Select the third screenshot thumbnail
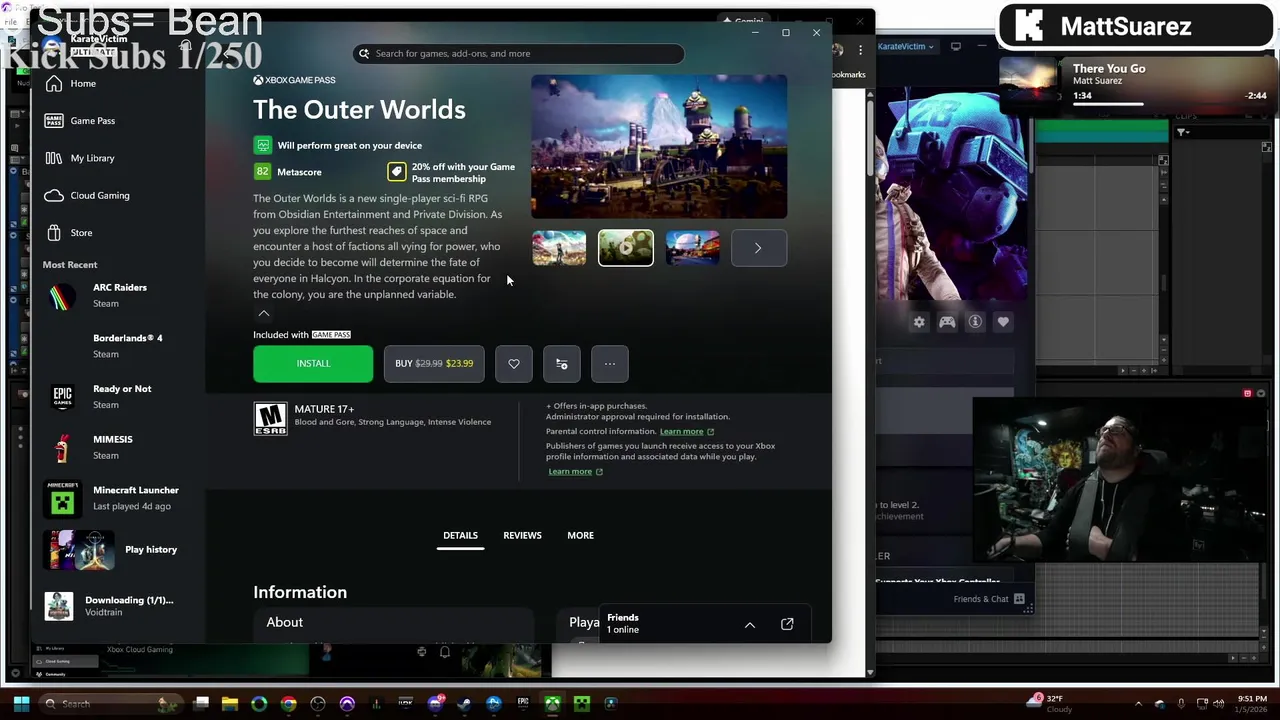The width and height of the screenshot is (1280, 720). [x=692, y=248]
